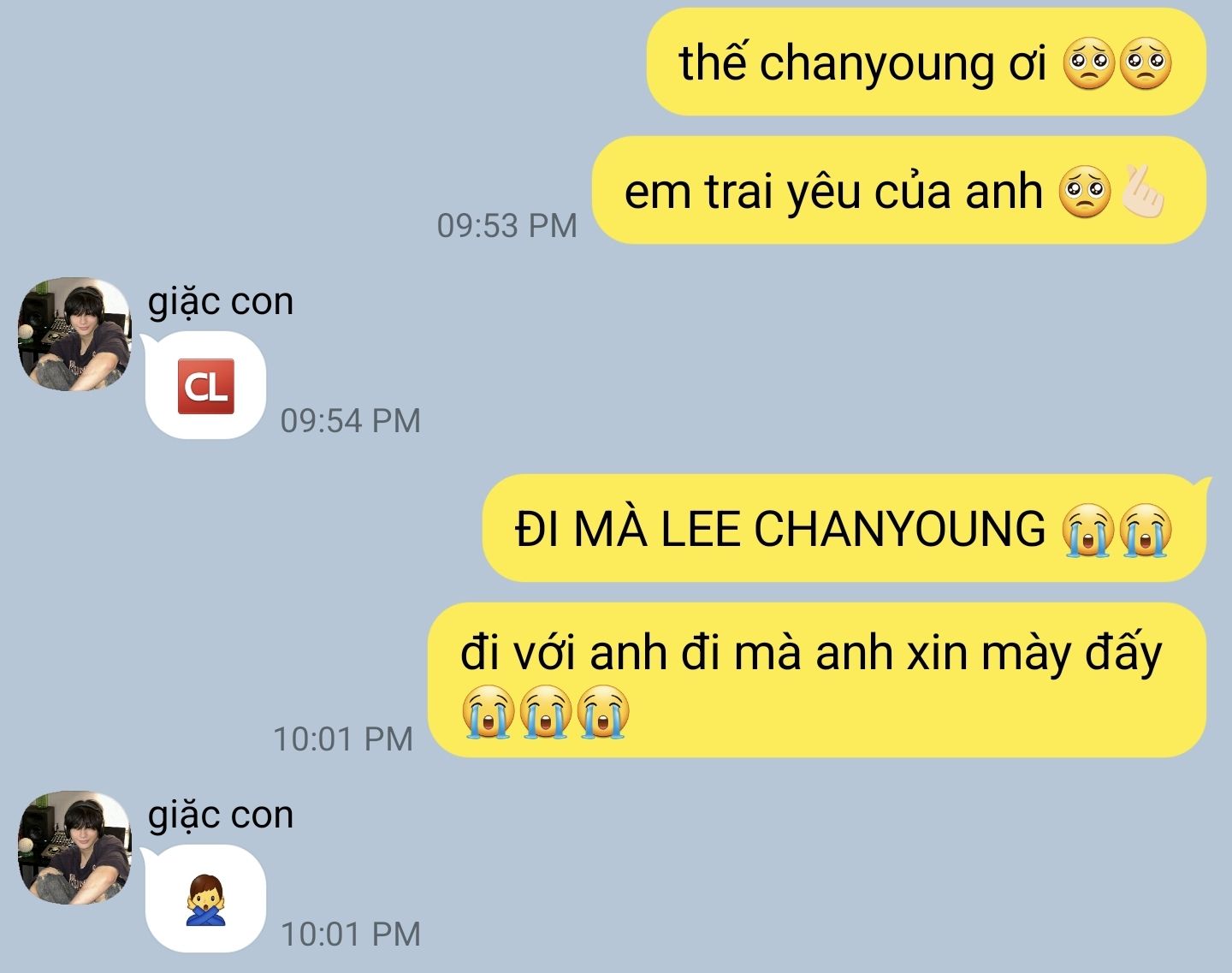Select the 'thế chanyoung ơi' message bubble
The height and width of the screenshot is (973, 1232).
pos(926,62)
